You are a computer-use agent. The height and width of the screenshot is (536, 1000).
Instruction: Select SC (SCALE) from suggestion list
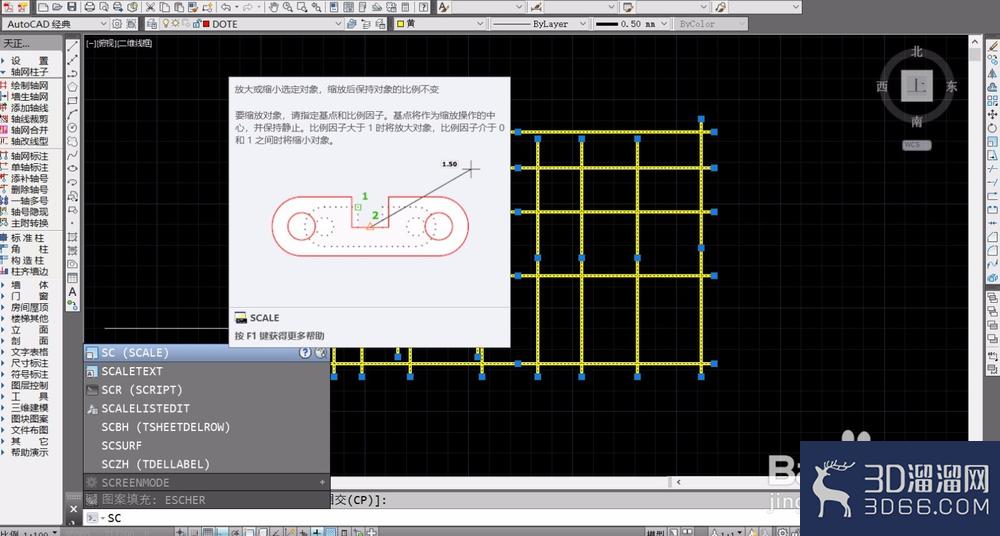click(207, 353)
